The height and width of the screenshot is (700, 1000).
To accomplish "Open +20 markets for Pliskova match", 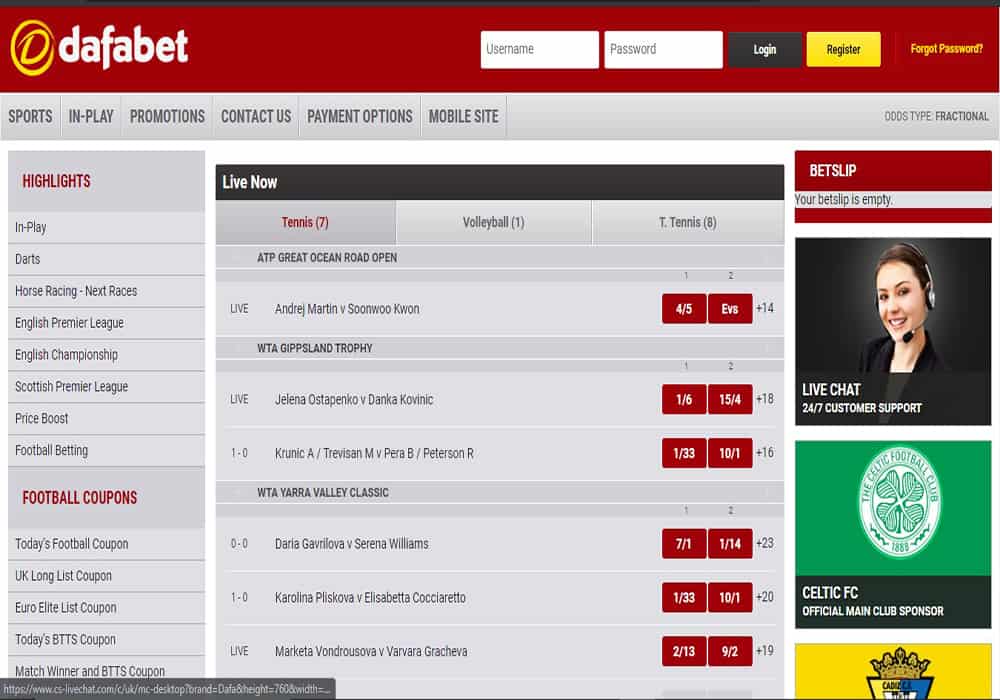I will click(x=765, y=597).
